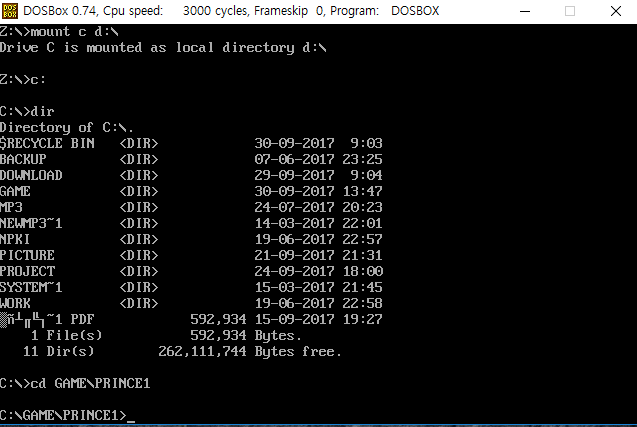Click the date 19-06-2017 22:57

pos(318,239)
